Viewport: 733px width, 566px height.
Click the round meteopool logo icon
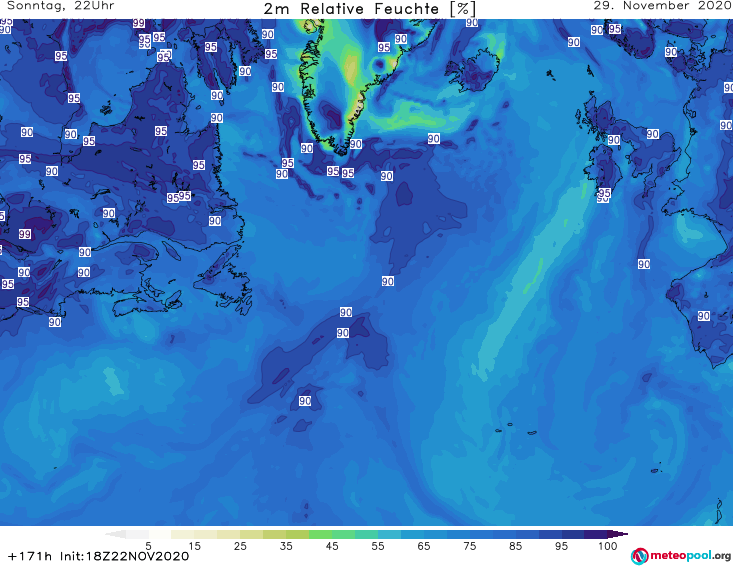pos(640,556)
